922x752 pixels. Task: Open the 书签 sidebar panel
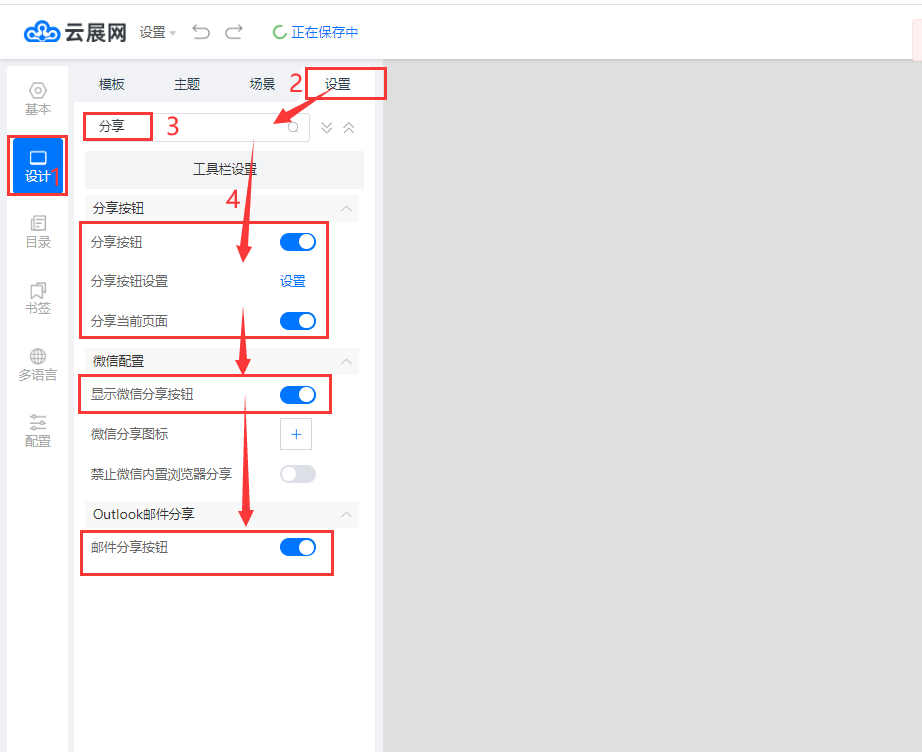[x=38, y=298]
